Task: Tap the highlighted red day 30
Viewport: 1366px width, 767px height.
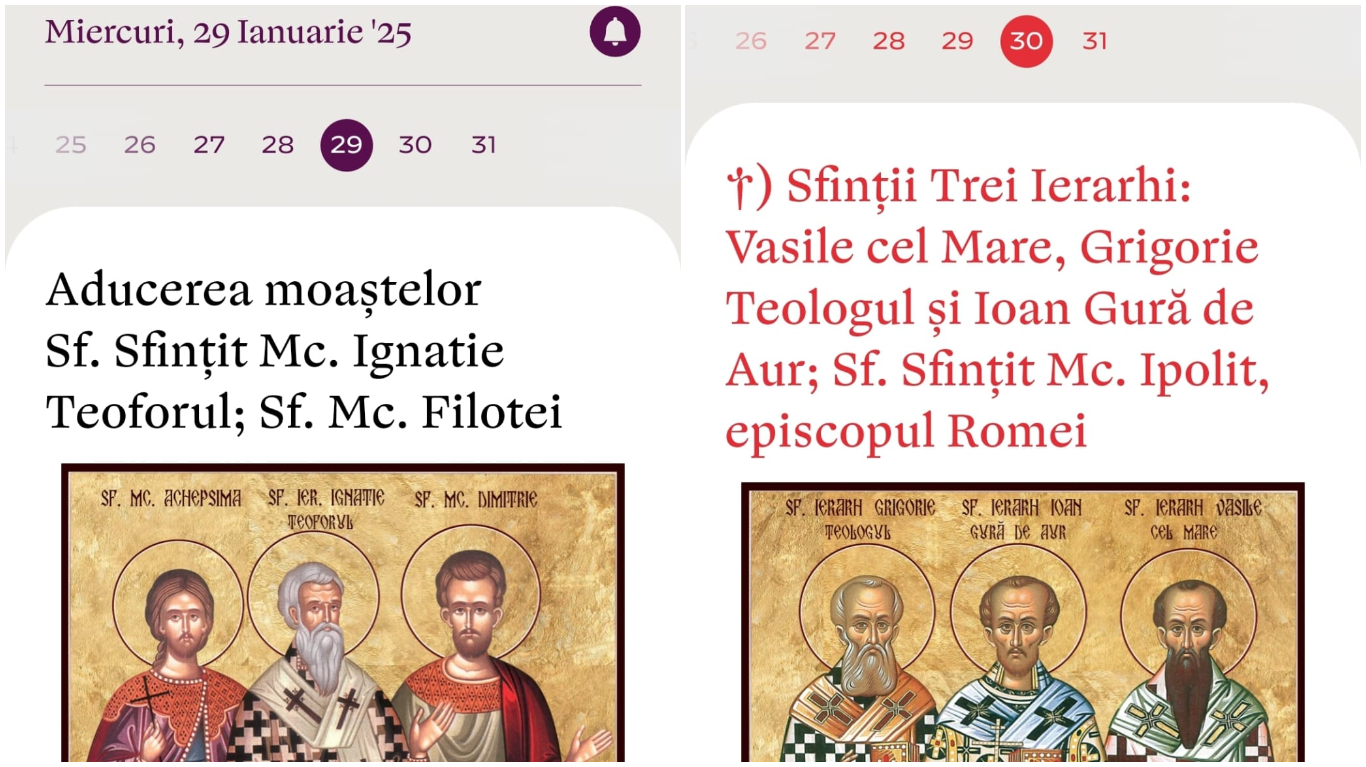Action: 1027,41
